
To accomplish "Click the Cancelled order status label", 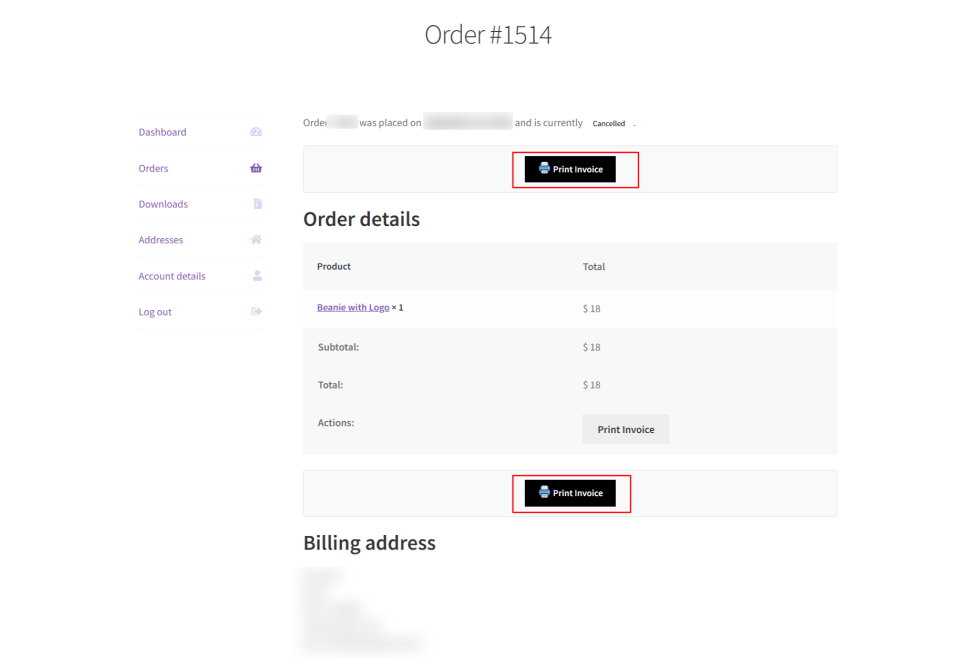I will 609,124.
